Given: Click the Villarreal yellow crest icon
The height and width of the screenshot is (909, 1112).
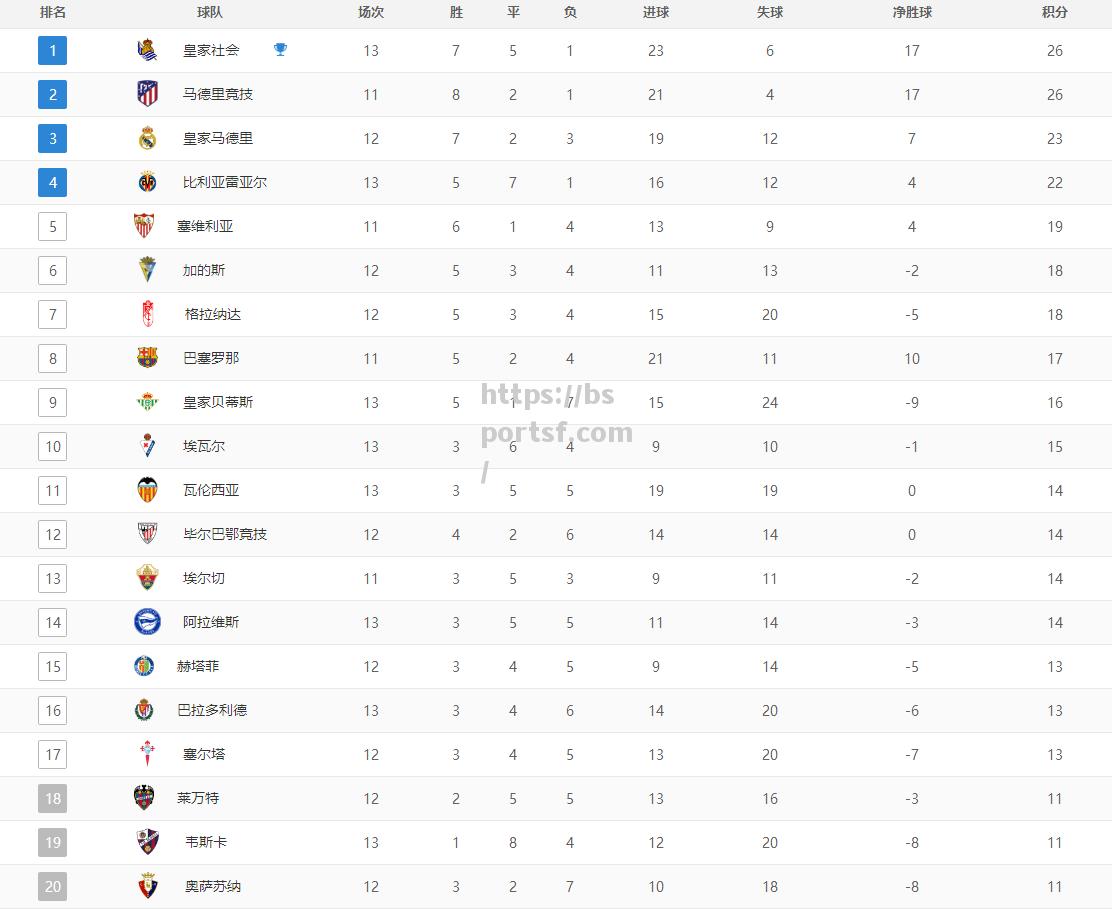Looking at the screenshot, I should pos(147,182).
